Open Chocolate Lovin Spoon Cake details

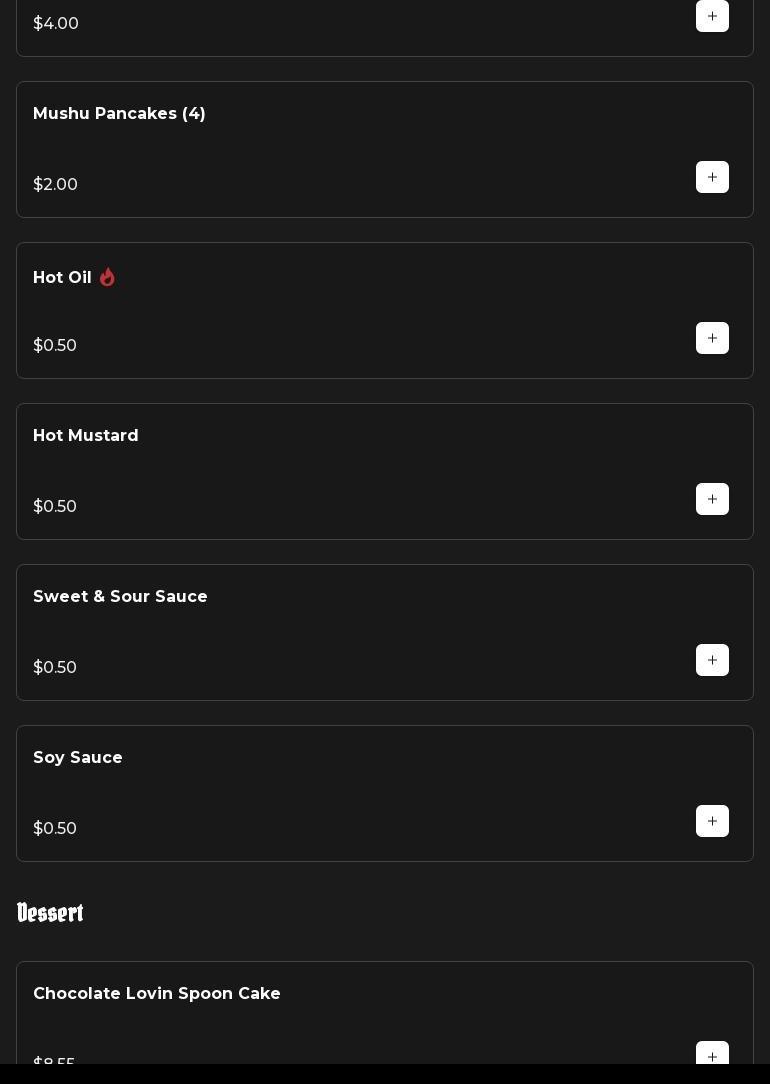(x=157, y=994)
